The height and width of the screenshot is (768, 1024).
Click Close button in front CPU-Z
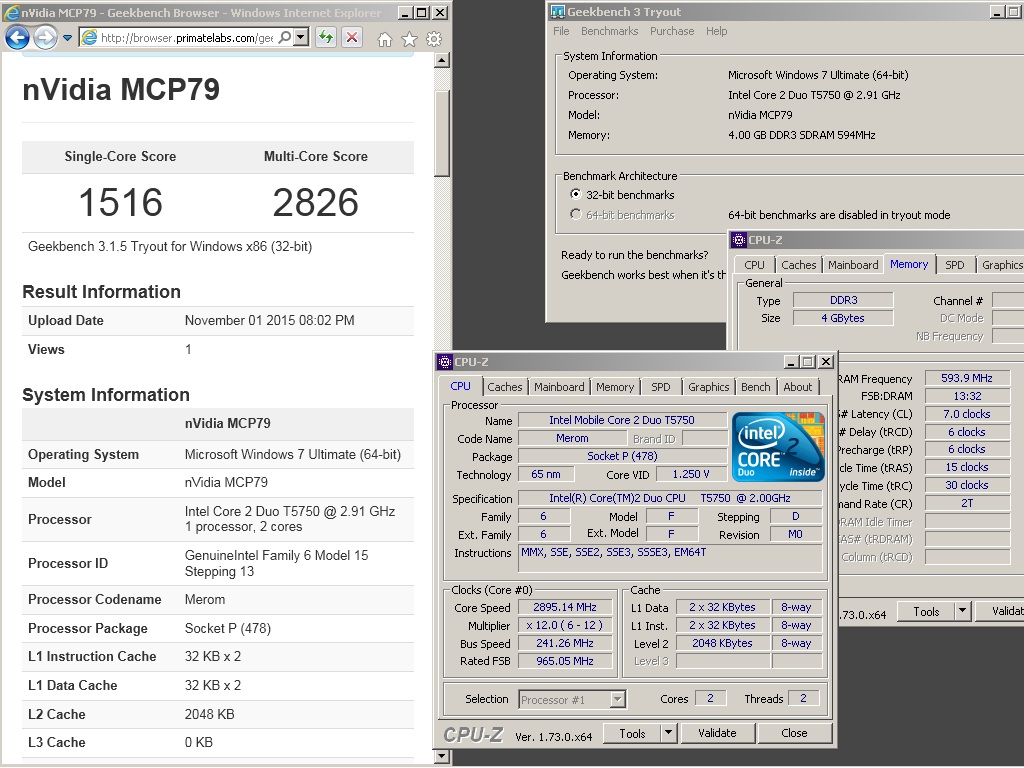pyautogui.click(x=794, y=733)
